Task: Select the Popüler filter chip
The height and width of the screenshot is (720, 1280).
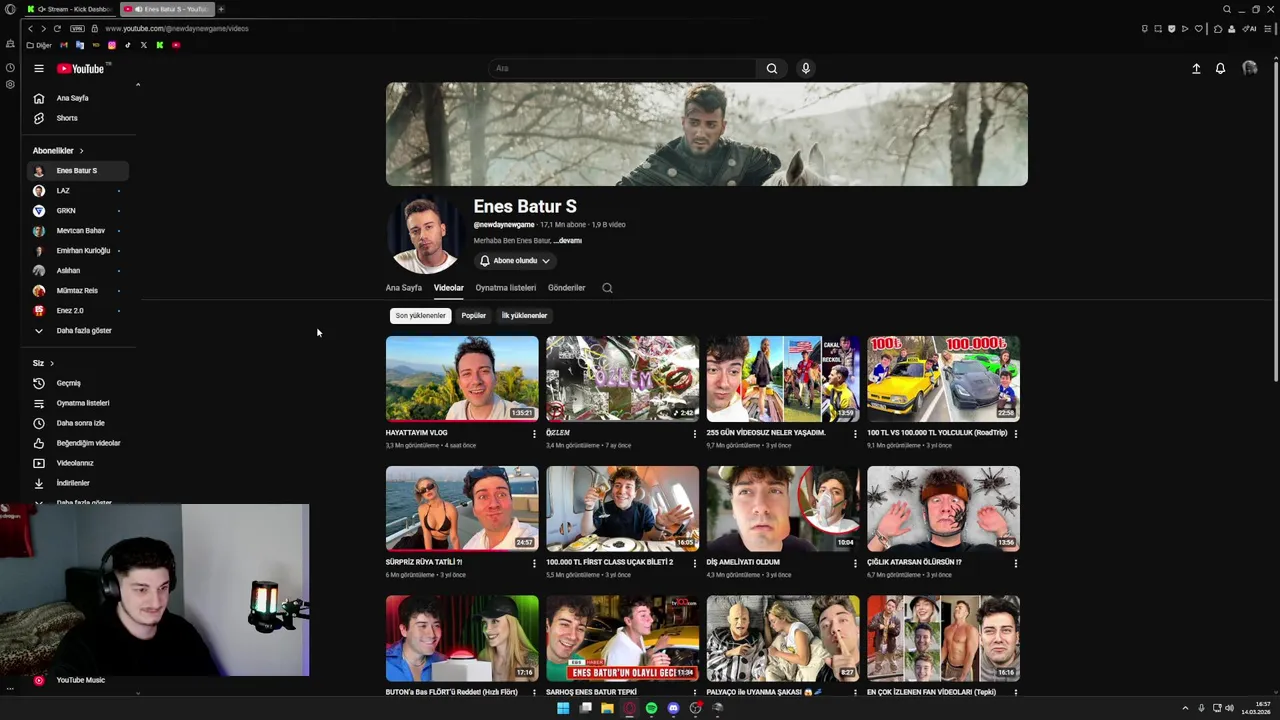Action: (x=474, y=316)
